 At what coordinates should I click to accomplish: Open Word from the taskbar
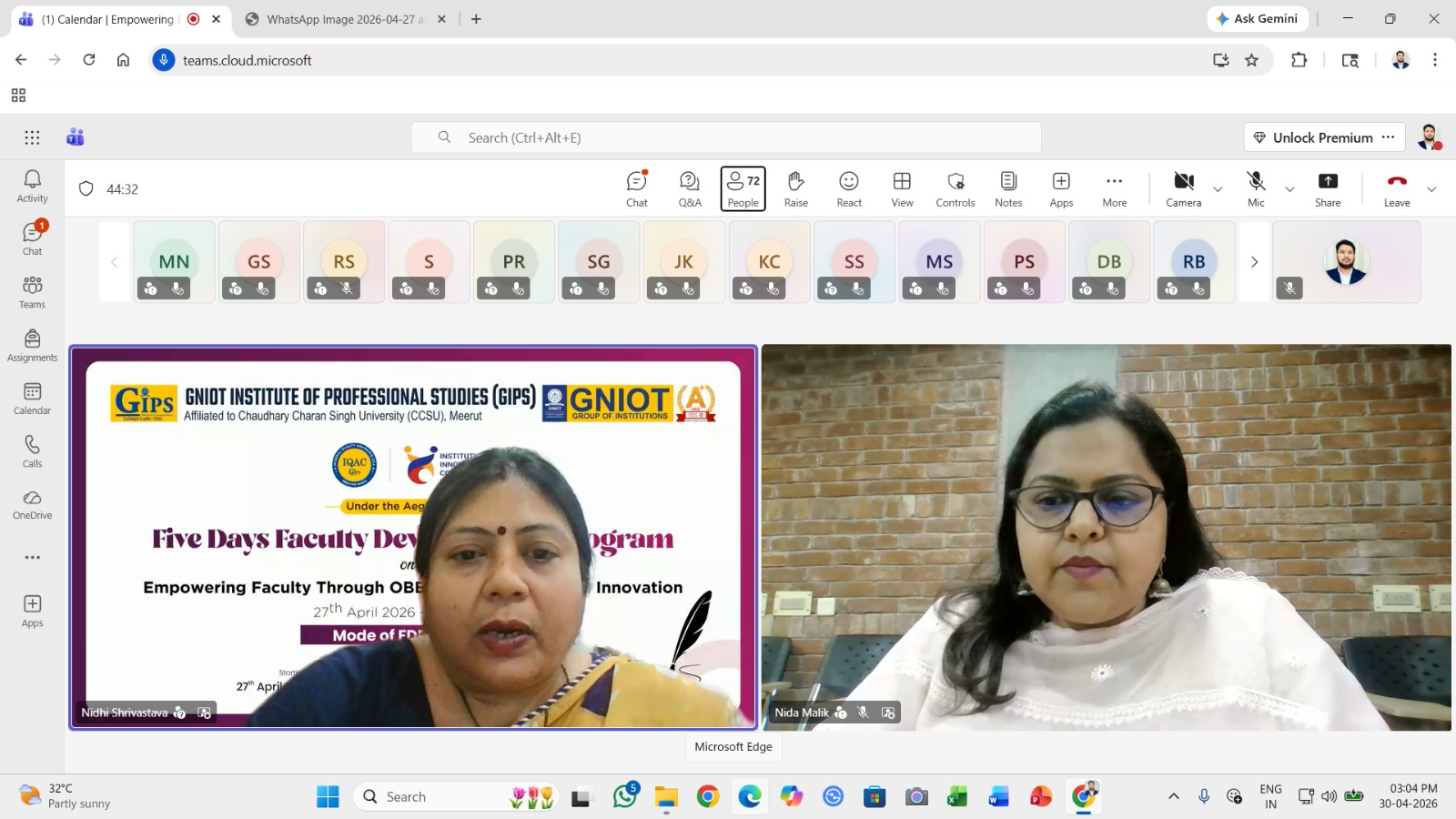tap(999, 796)
